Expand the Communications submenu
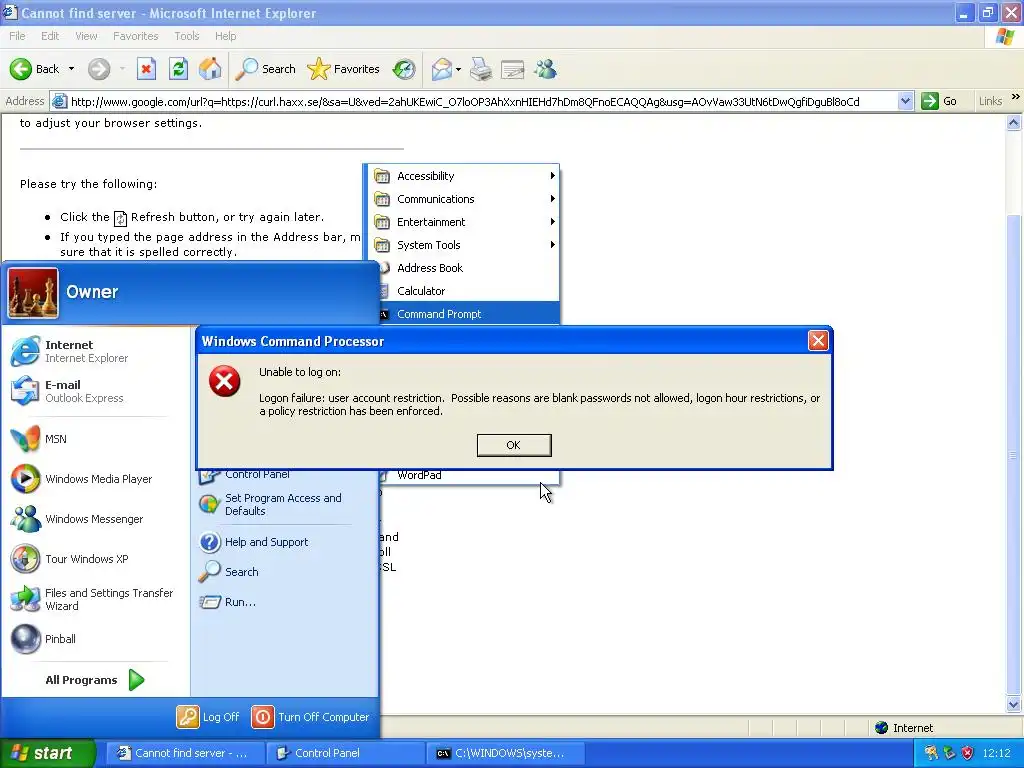This screenshot has height=768, width=1024. click(x=463, y=199)
